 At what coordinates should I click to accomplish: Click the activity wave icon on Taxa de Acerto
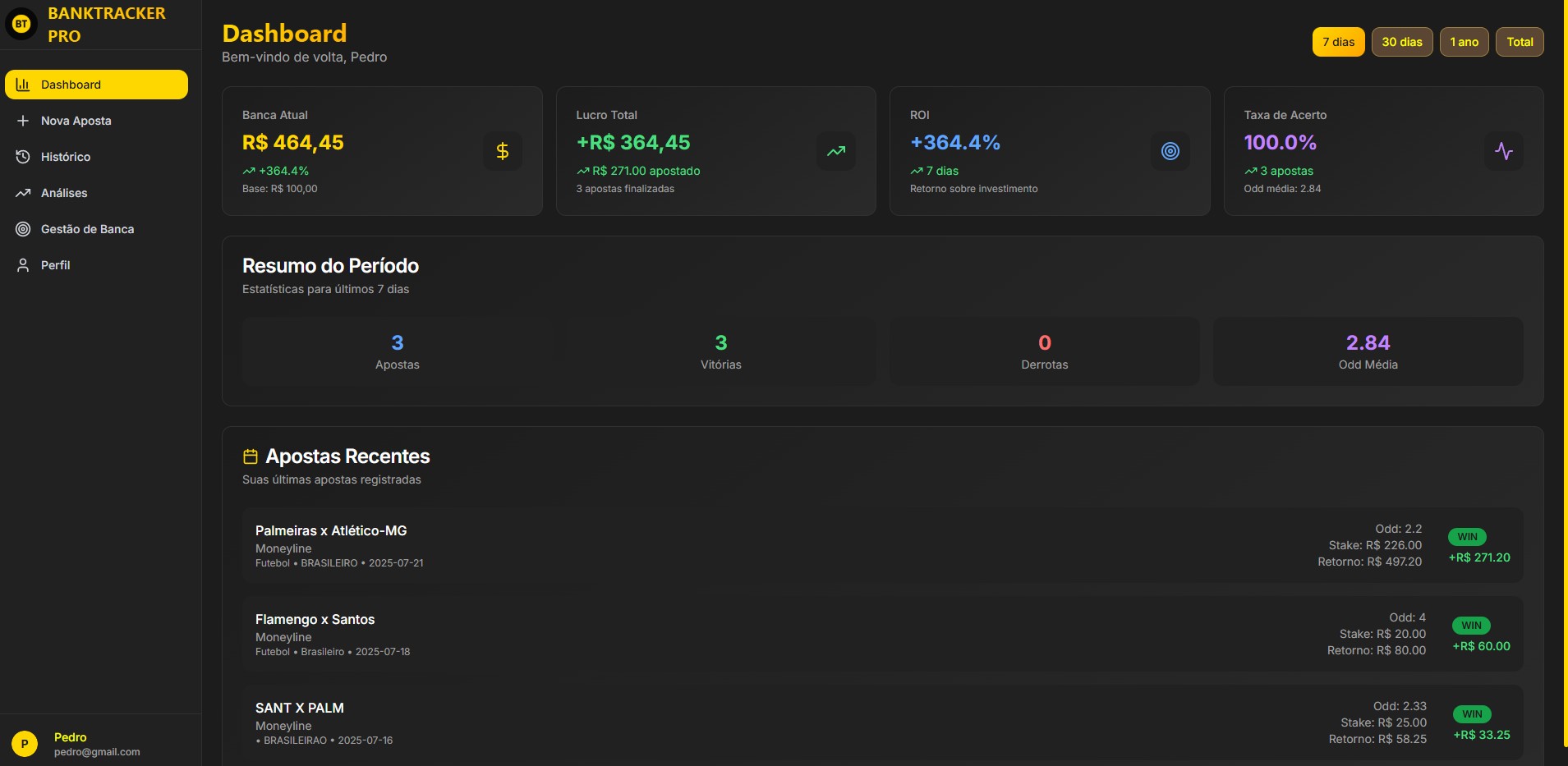pyautogui.click(x=1504, y=151)
